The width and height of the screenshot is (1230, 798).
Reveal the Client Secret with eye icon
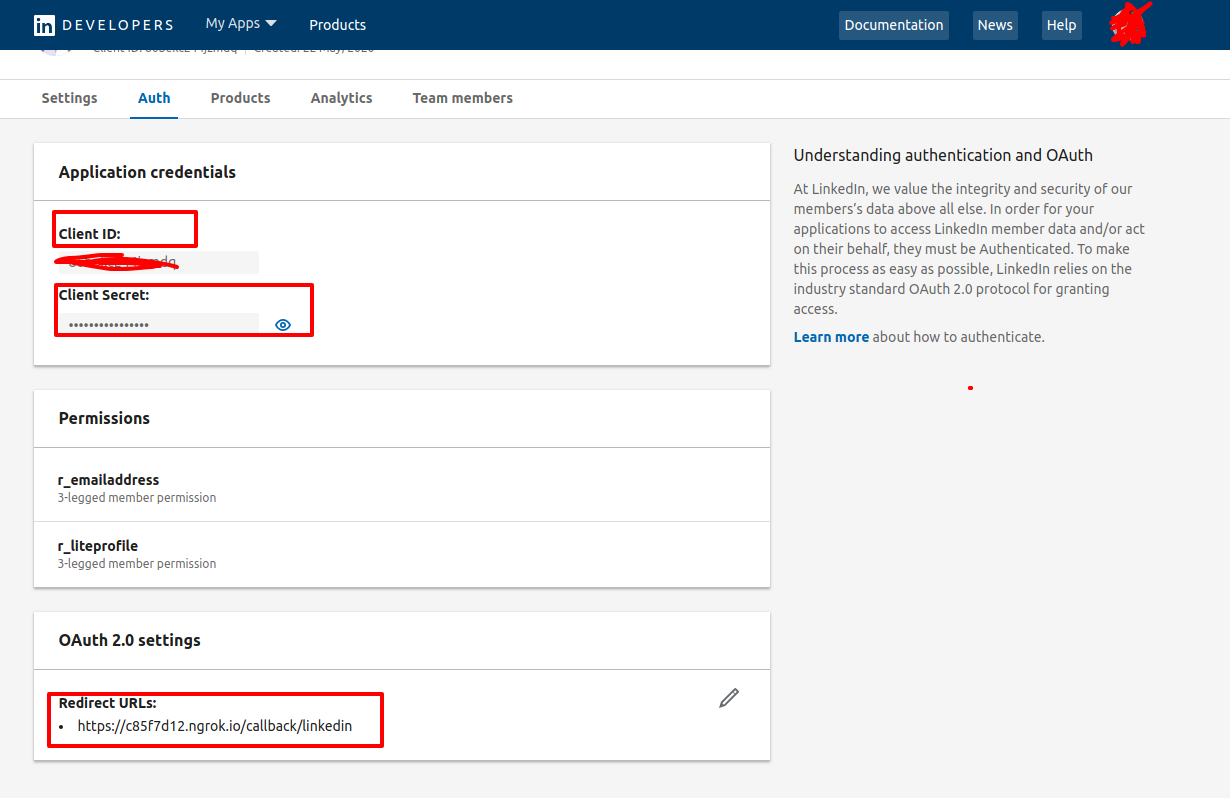(x=283, y=325)
